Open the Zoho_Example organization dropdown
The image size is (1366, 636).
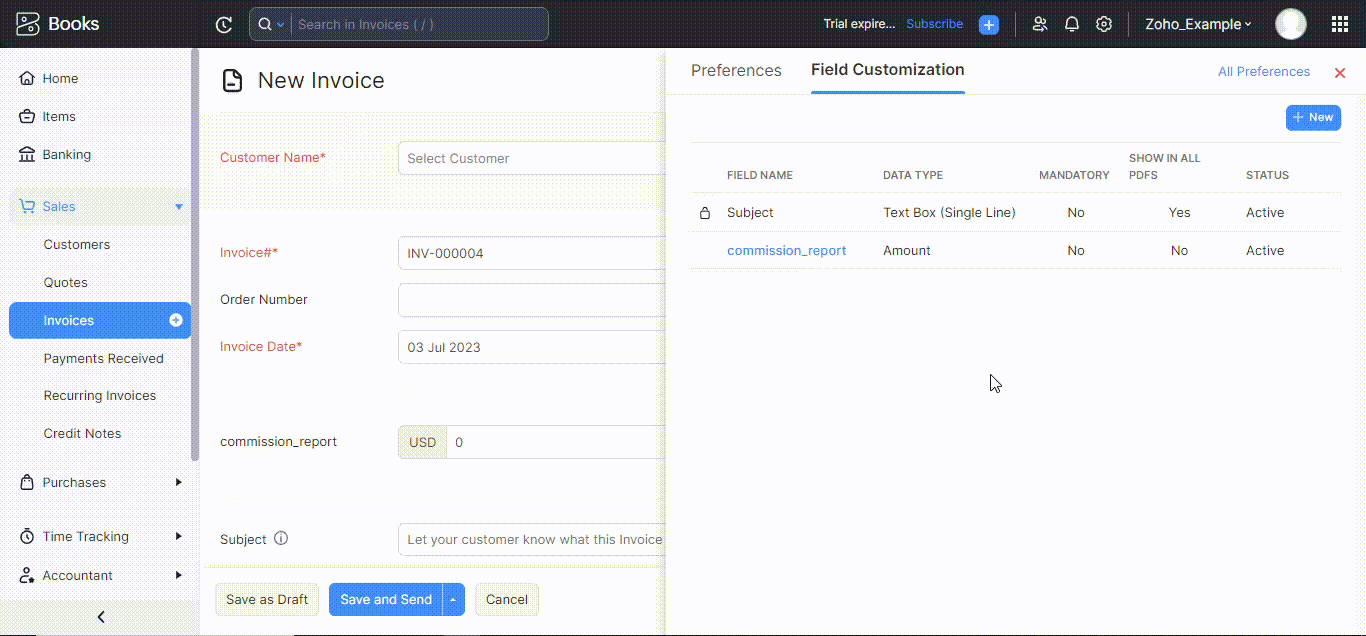coord(1197,23)
